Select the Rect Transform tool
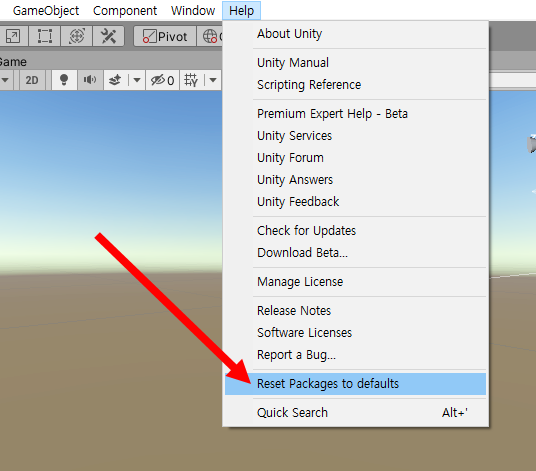Viewport: 536px width, 471px height. click(x=44, y=36)
